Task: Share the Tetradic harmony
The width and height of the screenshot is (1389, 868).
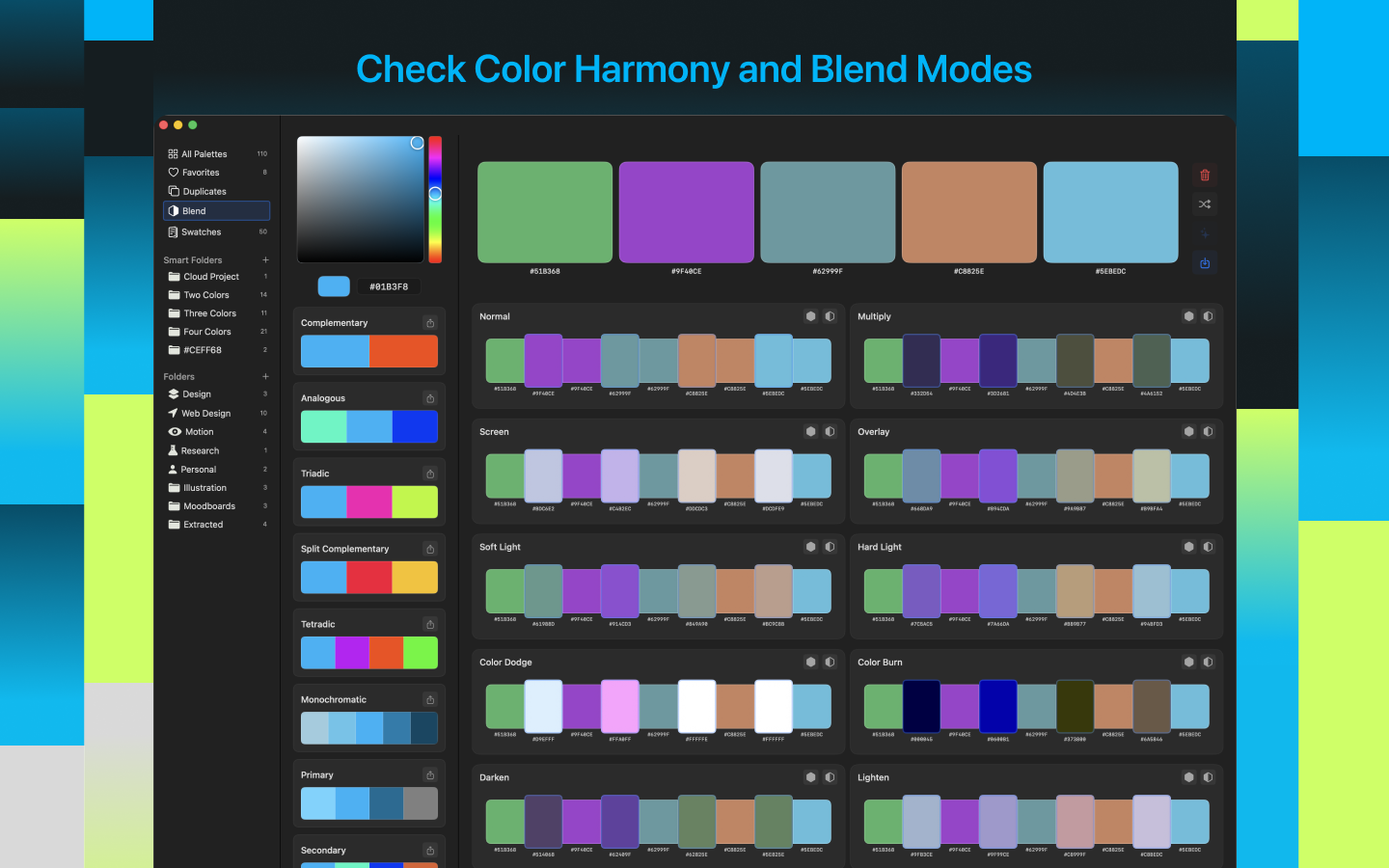Action: coord(429,624)
